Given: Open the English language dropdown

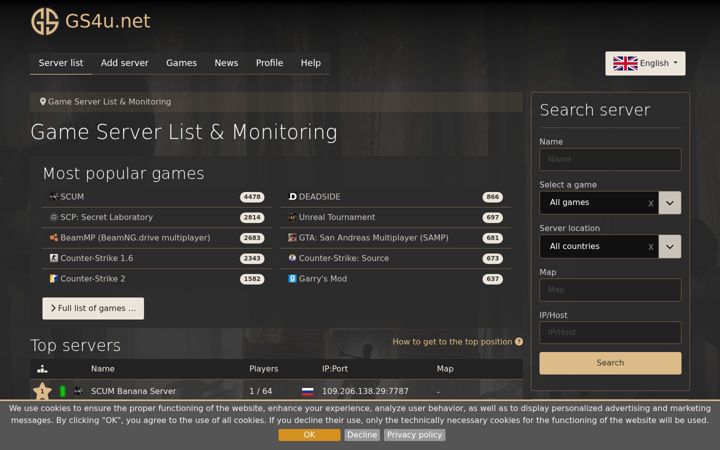Looking at the screenshot, I should [x=645, y=63].
